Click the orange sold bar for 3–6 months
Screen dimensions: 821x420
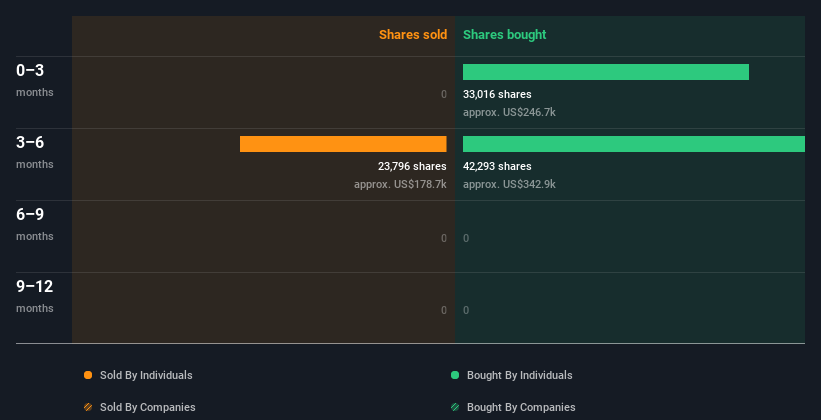[x=343, y=144]
